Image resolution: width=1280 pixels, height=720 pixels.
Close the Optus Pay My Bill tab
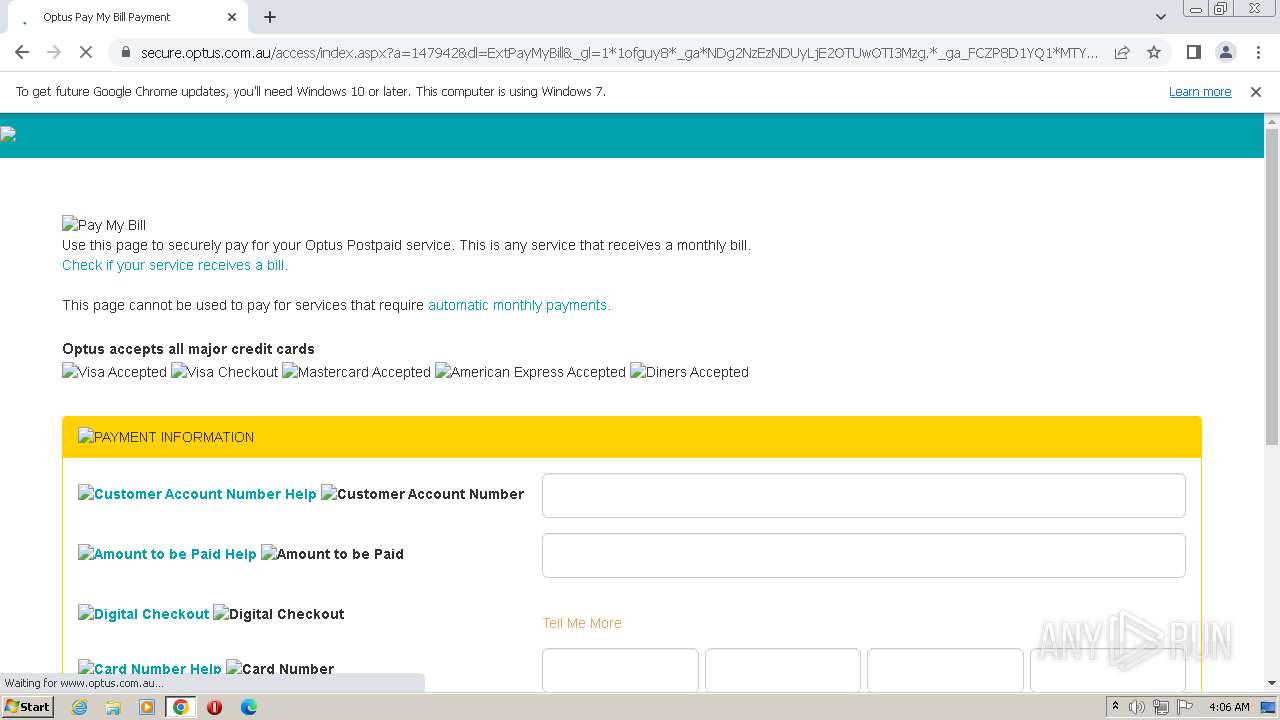232,17
